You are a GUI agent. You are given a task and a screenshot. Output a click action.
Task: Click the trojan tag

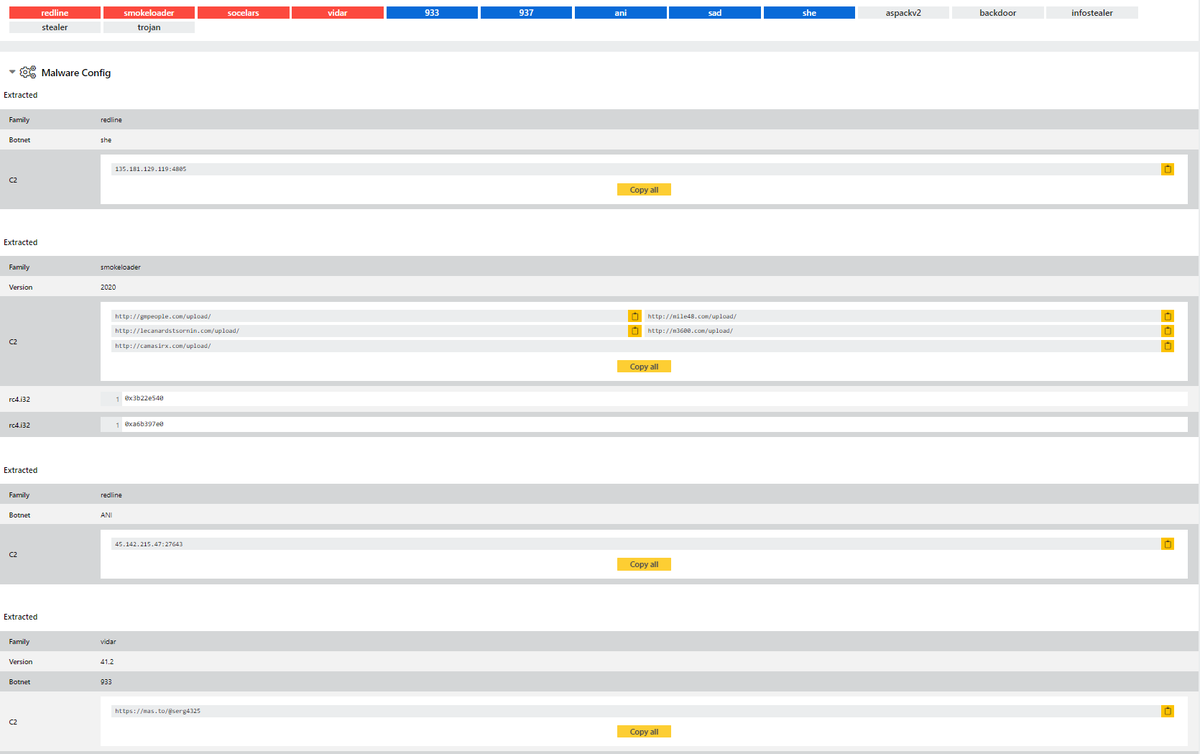coord(148,28)
